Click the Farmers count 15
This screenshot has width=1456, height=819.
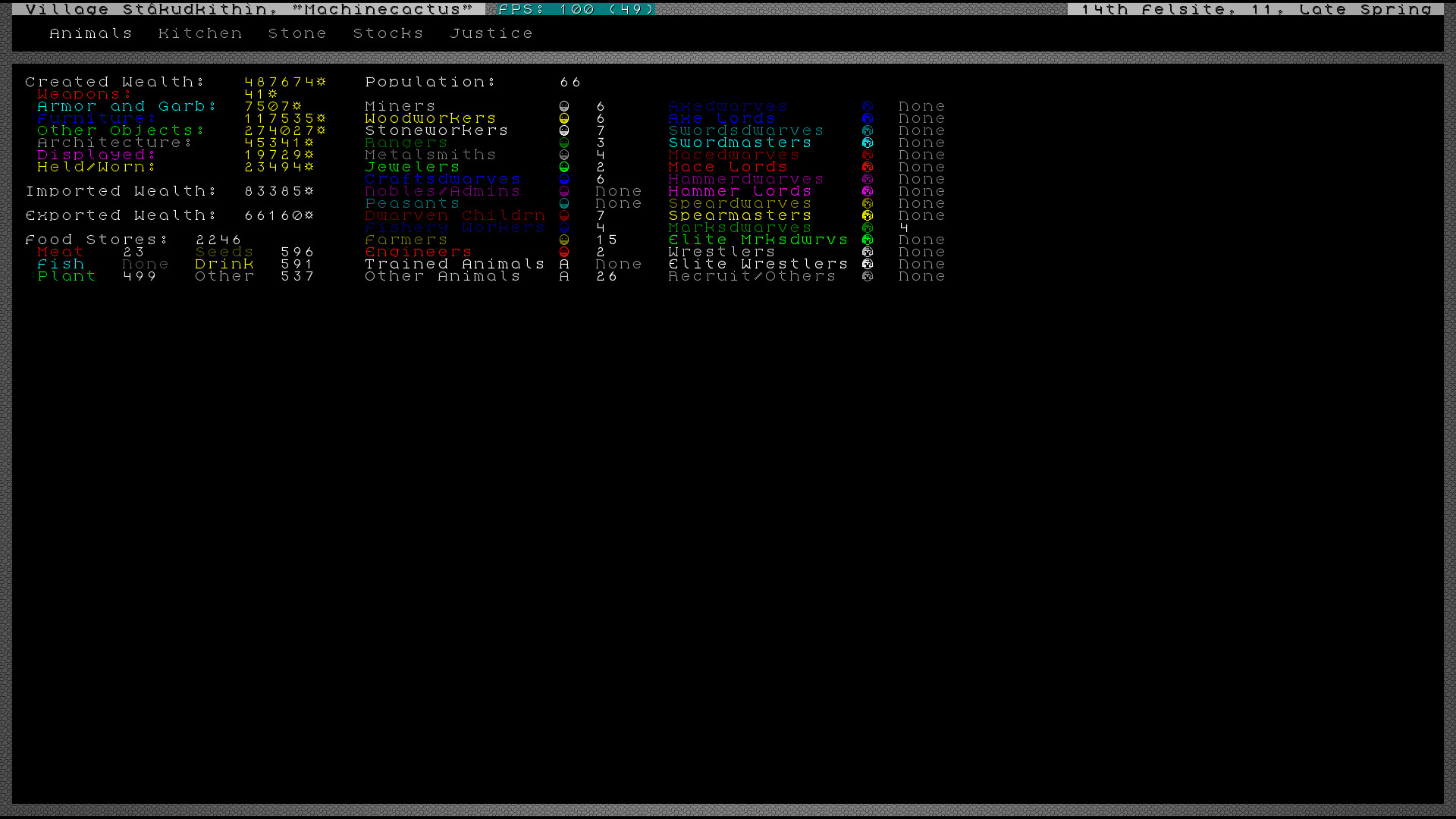607,240
